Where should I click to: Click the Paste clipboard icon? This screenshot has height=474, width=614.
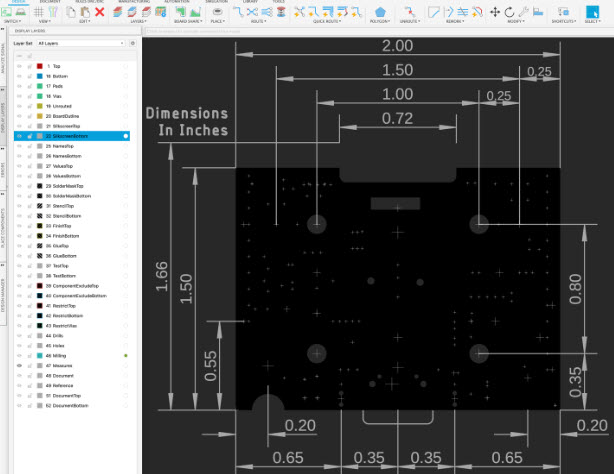point(85,12)
